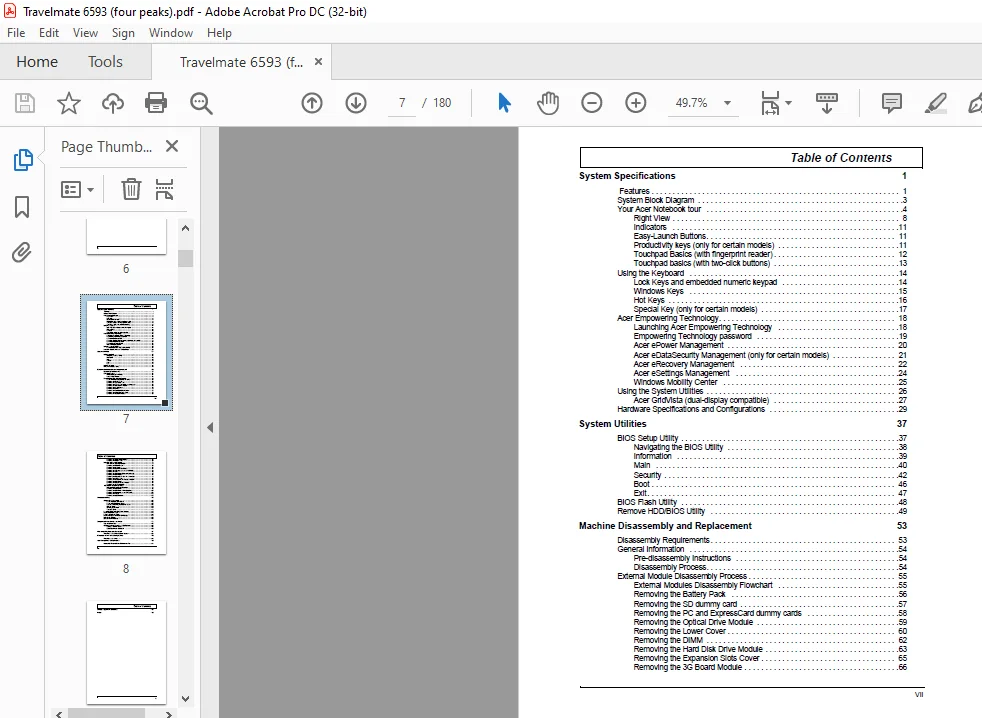Switch to the Tools tab

coord(105,61)
